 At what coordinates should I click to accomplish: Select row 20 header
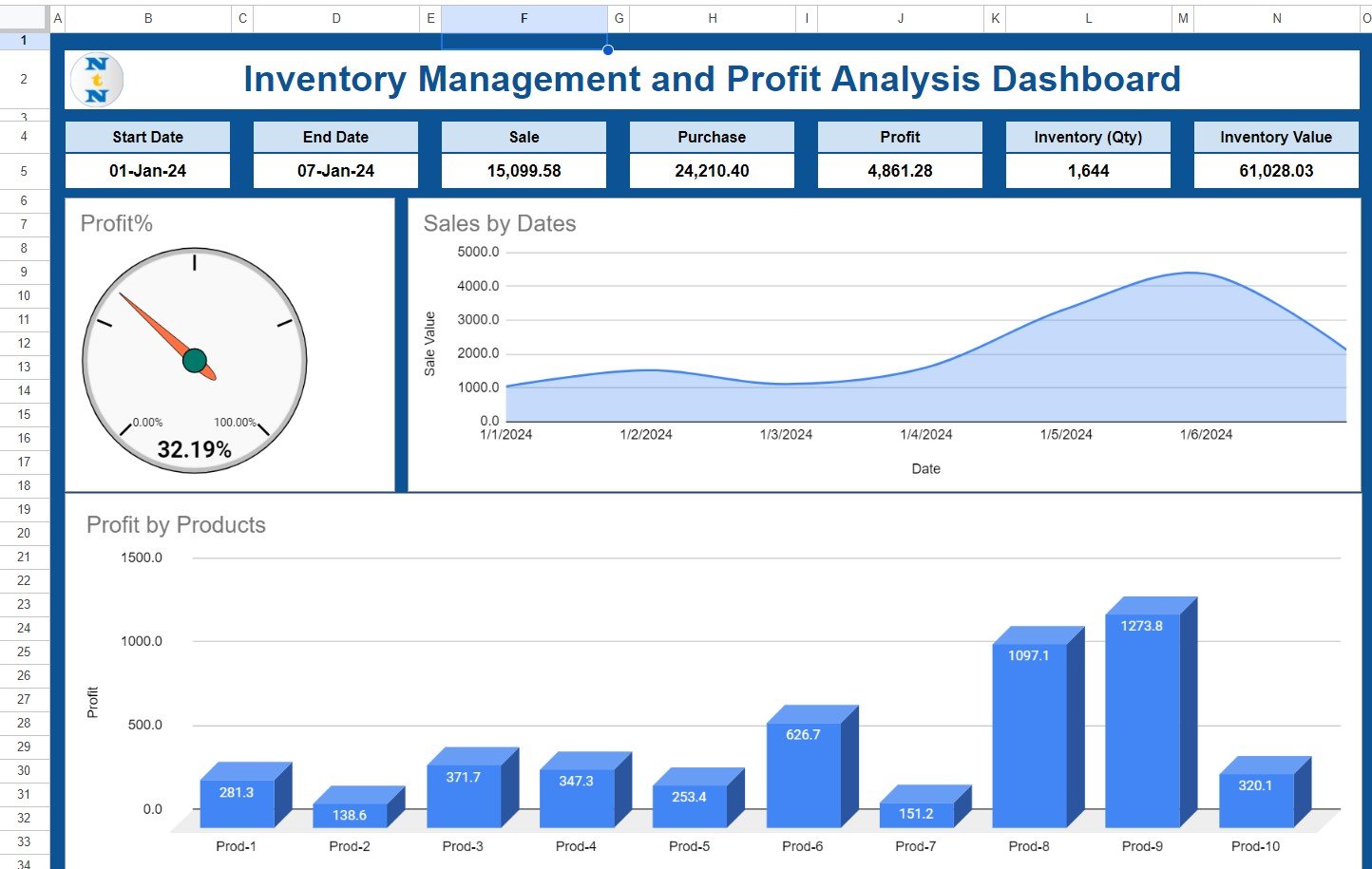point(24,533)
